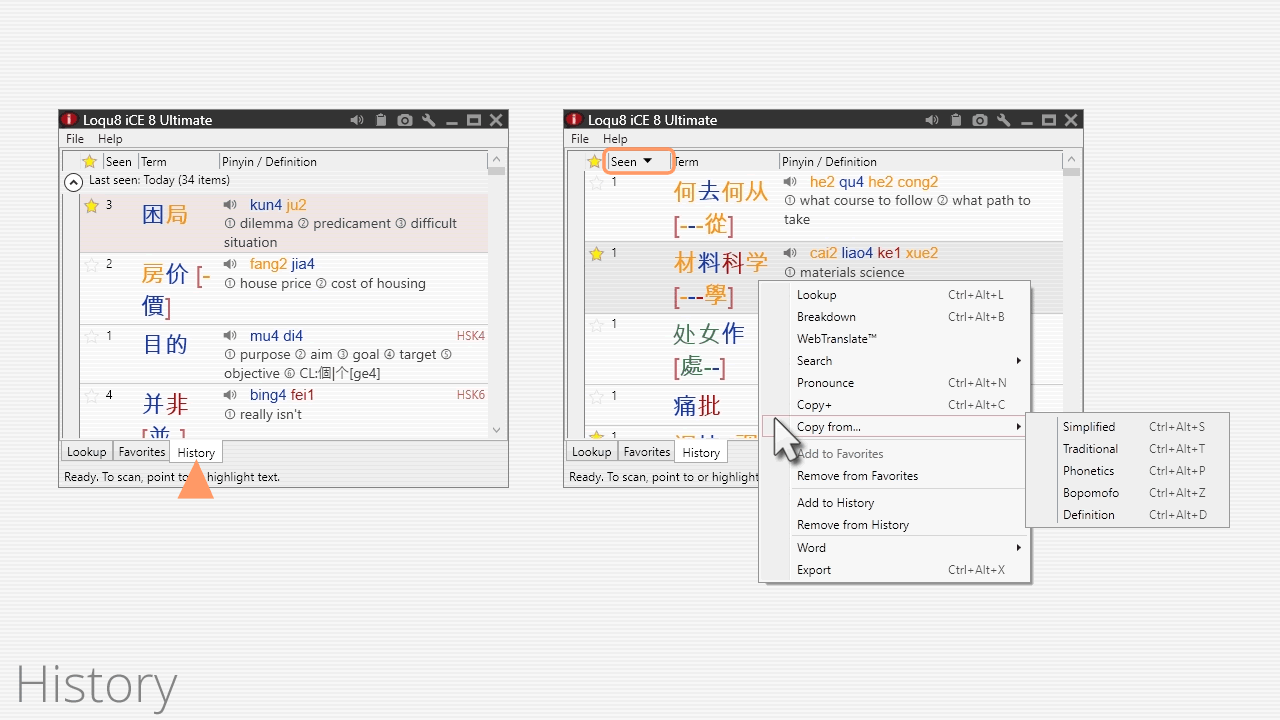The image size is (1280, 720).
Task: Play audio for he2 qu4 he2 cong2
Action: click(x=791, y=182)
